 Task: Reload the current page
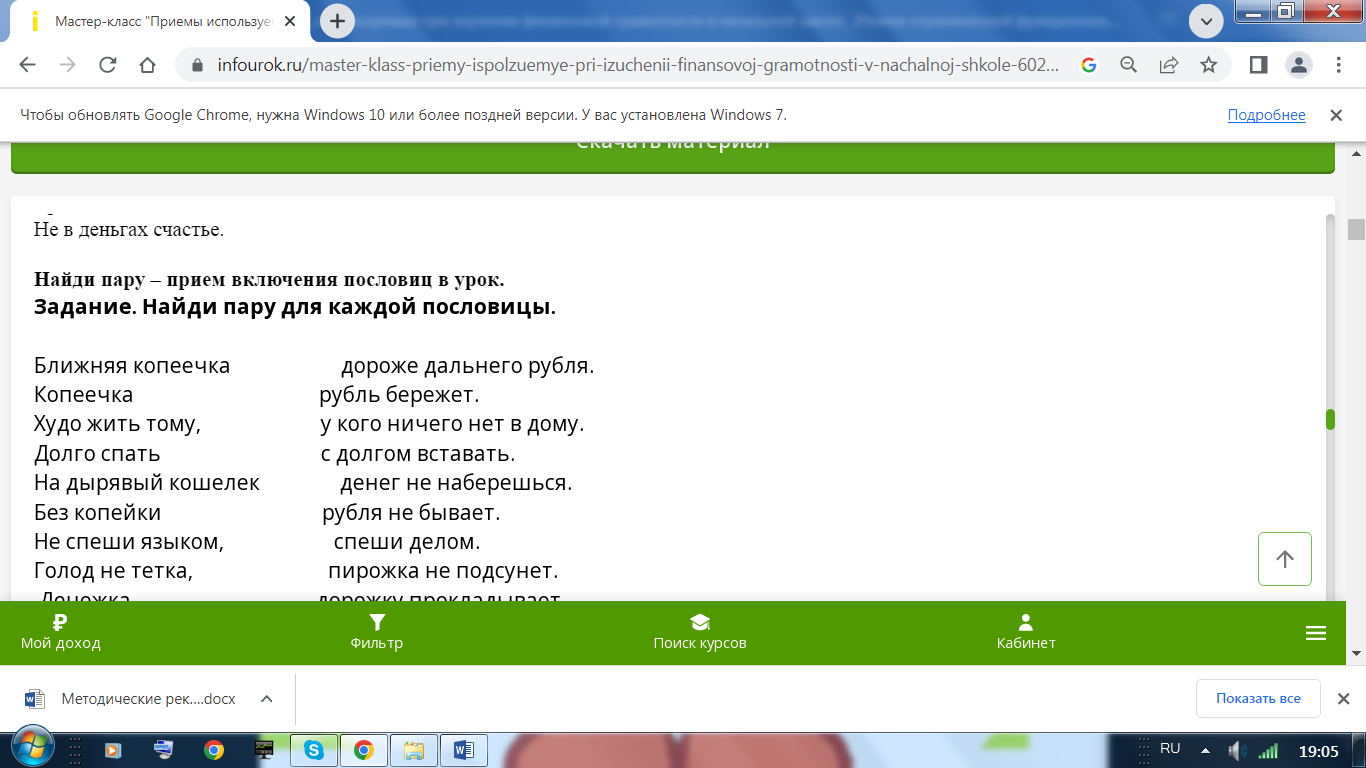coord(108,65)
